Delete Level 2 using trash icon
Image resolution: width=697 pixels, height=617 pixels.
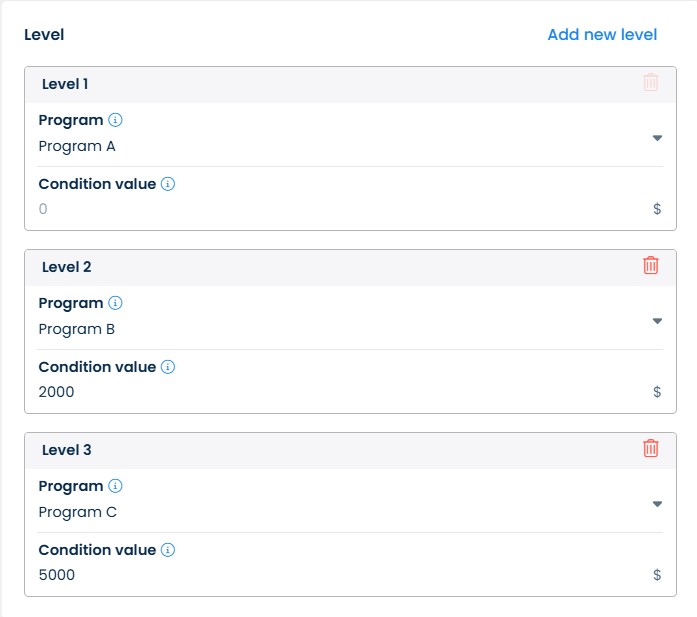[651, 265]
